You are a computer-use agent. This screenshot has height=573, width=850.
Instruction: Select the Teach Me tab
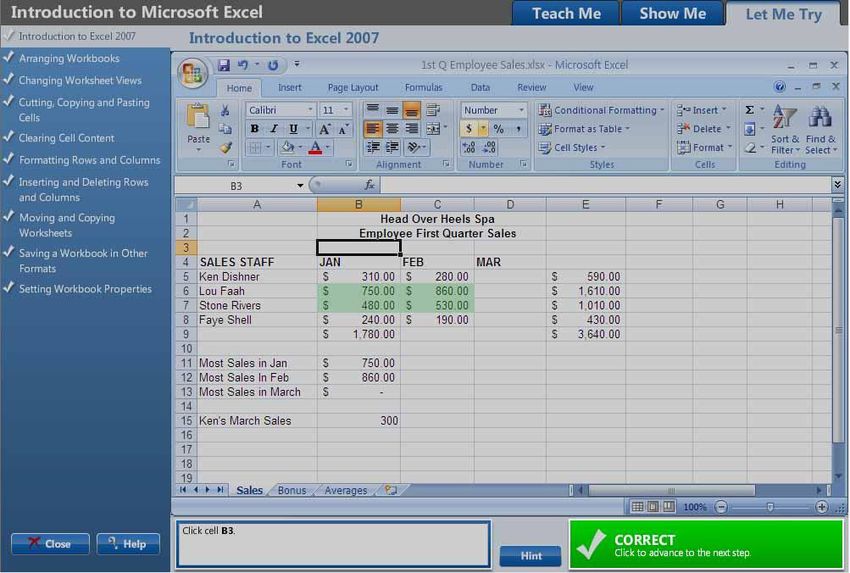click(x=566, y=14)
